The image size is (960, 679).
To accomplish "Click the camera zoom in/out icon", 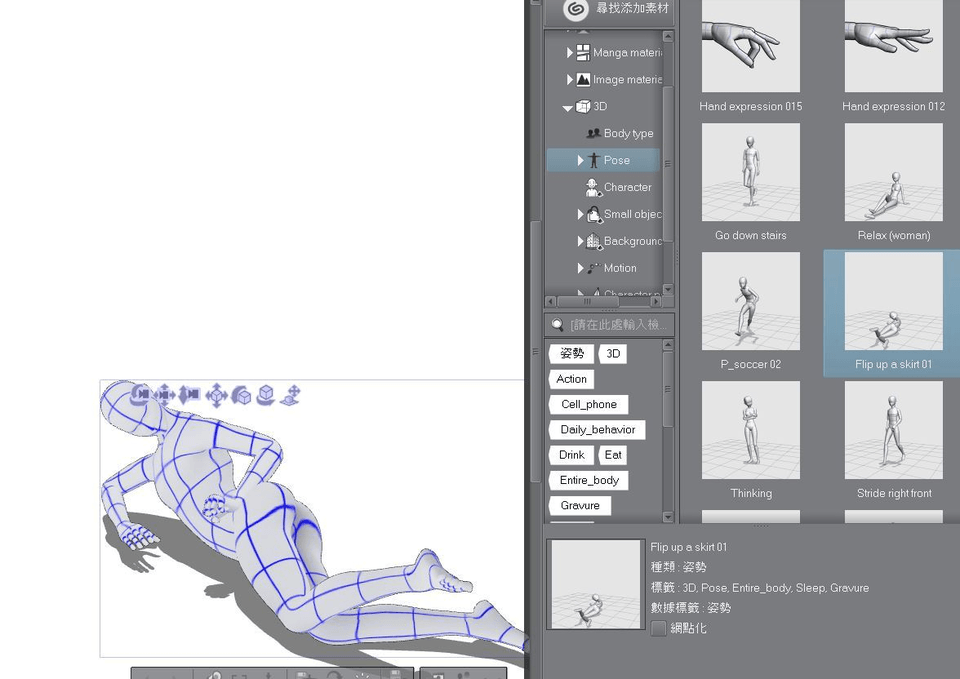I will tap(190, 395).
